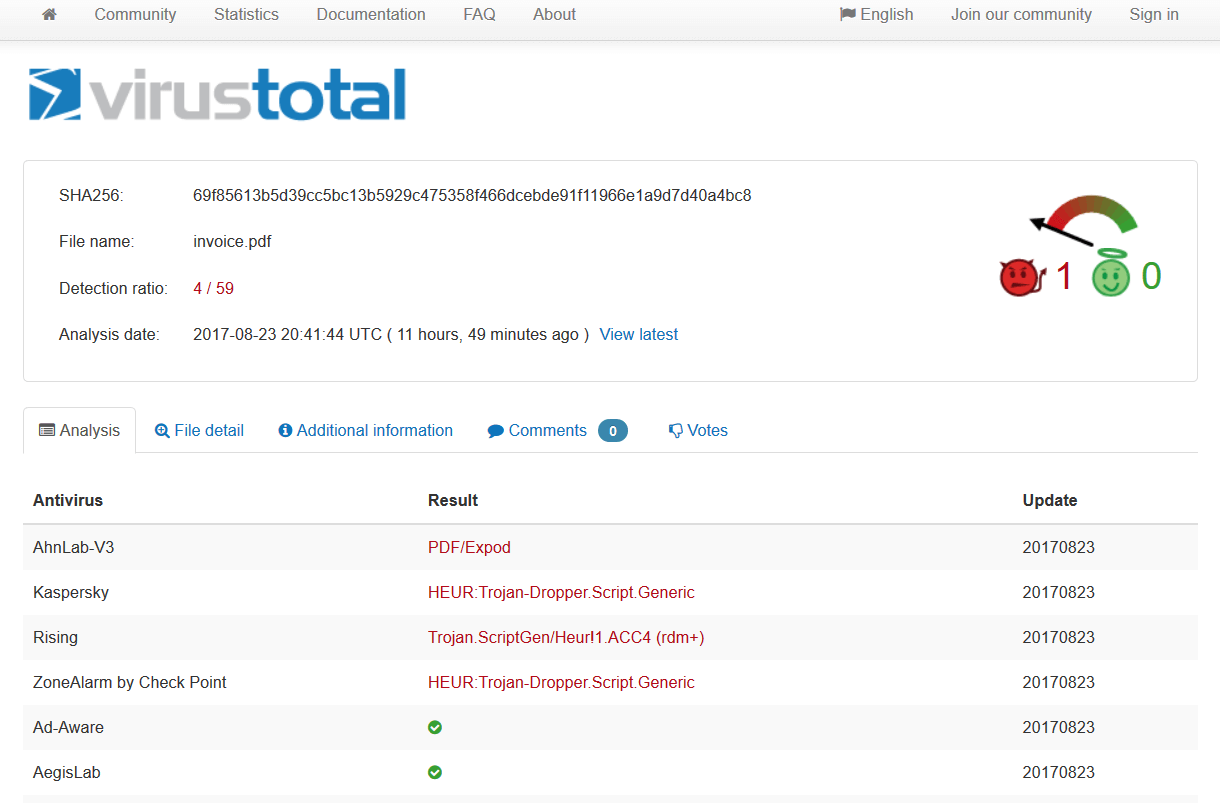The height and width of the screenshot is (803, 1220).
Task: Click Join our community link
Action: [1021, 15]
